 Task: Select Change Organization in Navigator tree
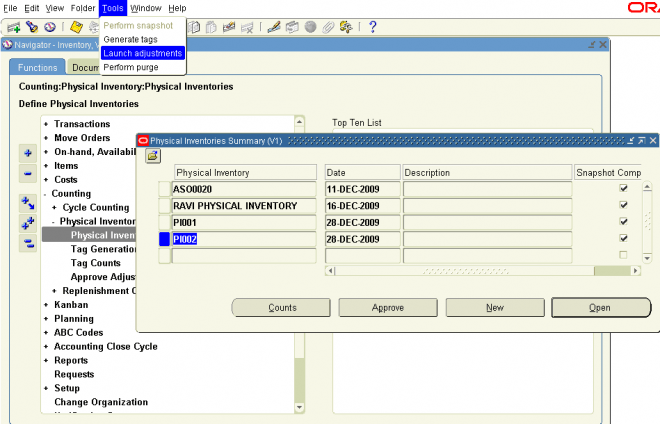(x=101, y=402)
